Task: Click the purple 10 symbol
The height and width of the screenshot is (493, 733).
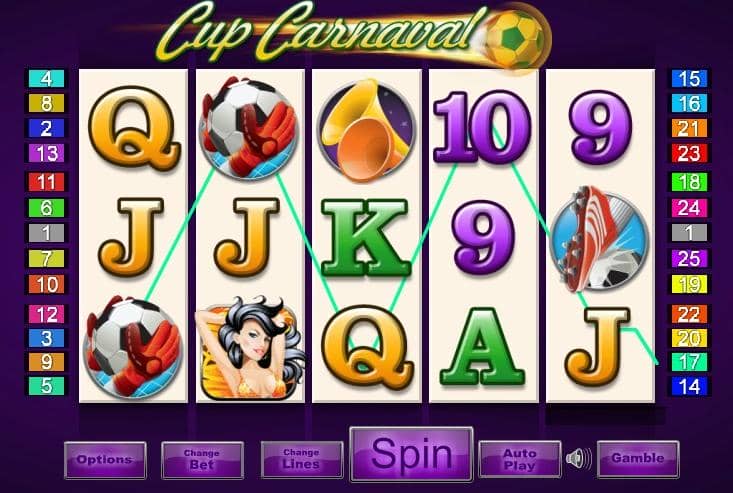Action: click(482, 127)
